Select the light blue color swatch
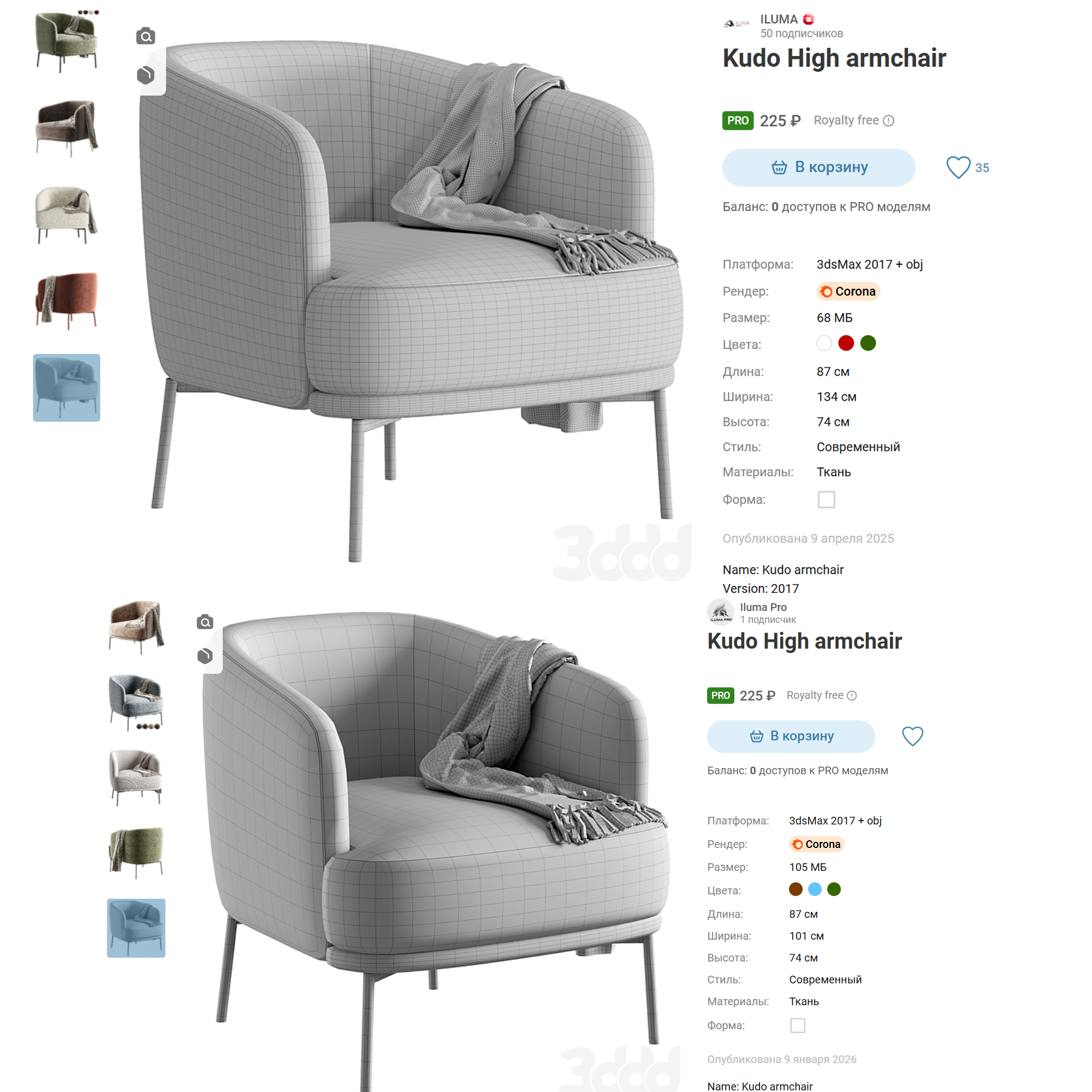This screenshot has height=1092, width=1092. click(815, 889)
